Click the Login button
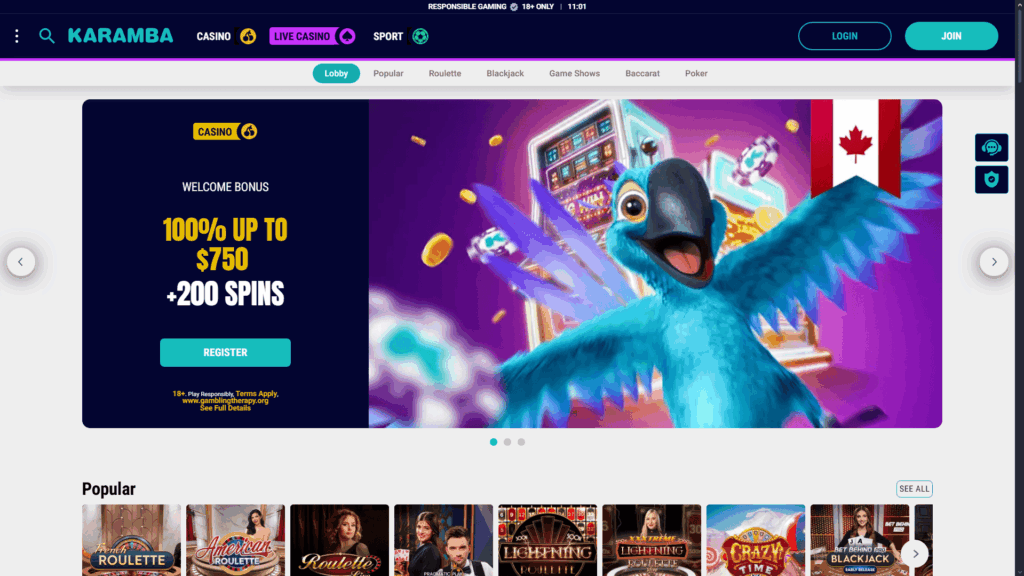This screenshot has width=1024, height=576. (x=844, y=36)
